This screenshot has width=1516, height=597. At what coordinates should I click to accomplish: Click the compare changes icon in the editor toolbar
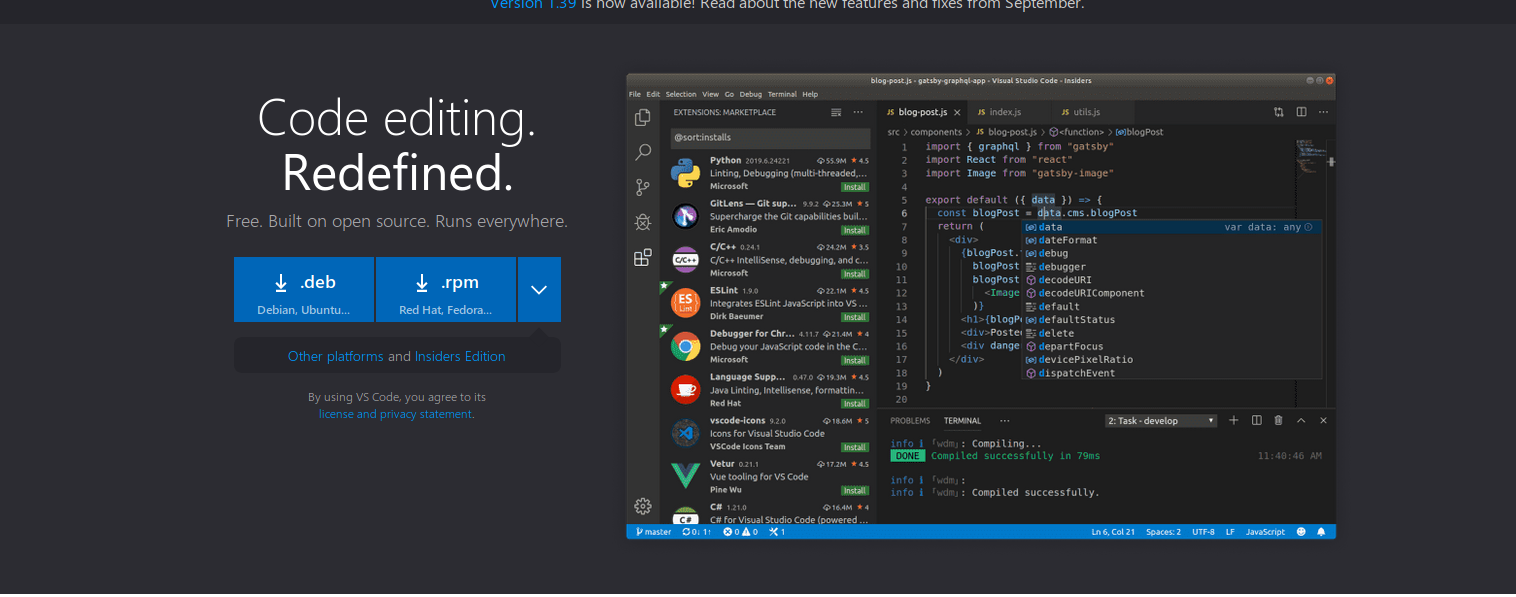click(1279, 112)
